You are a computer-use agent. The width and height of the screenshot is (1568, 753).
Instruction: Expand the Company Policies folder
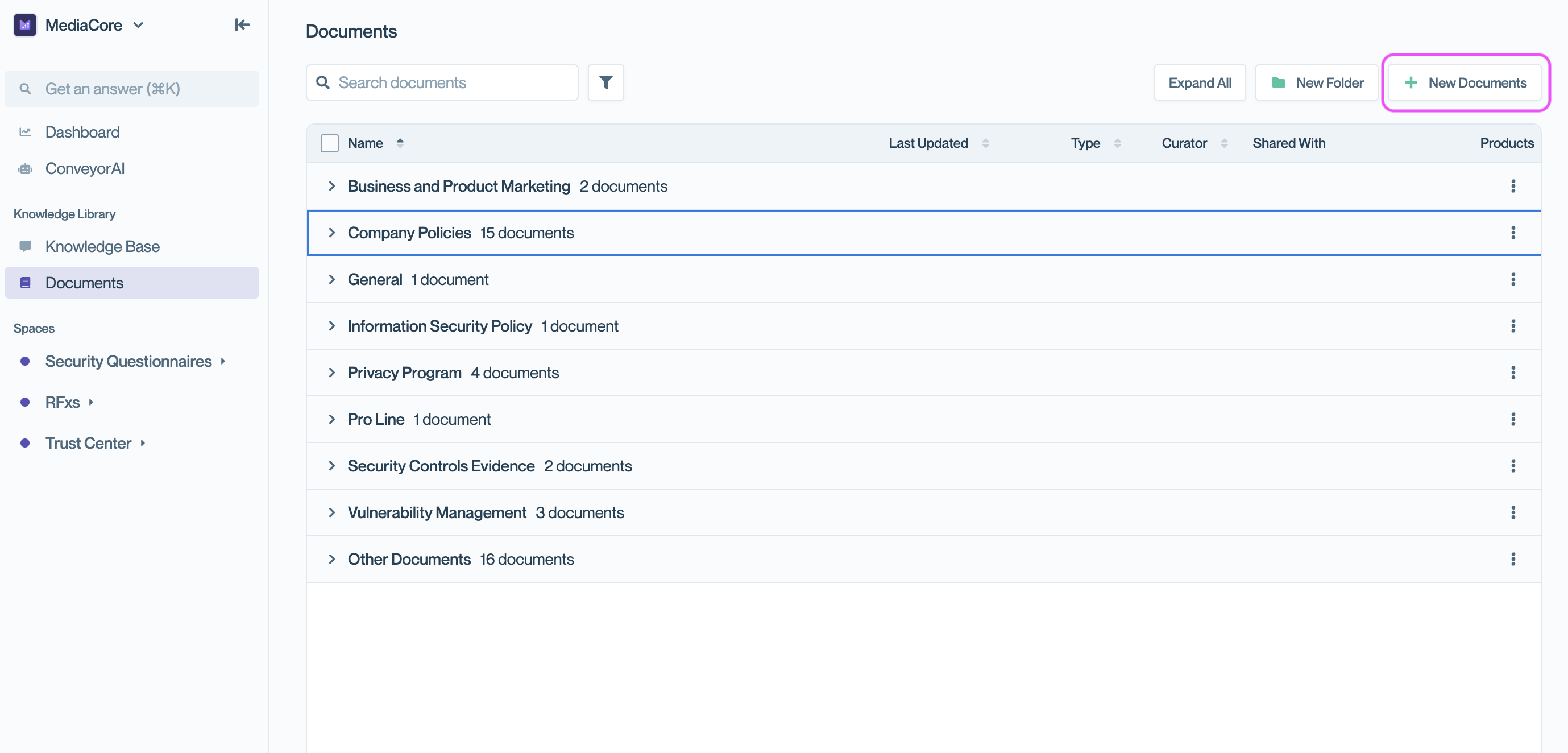(333, 233)
